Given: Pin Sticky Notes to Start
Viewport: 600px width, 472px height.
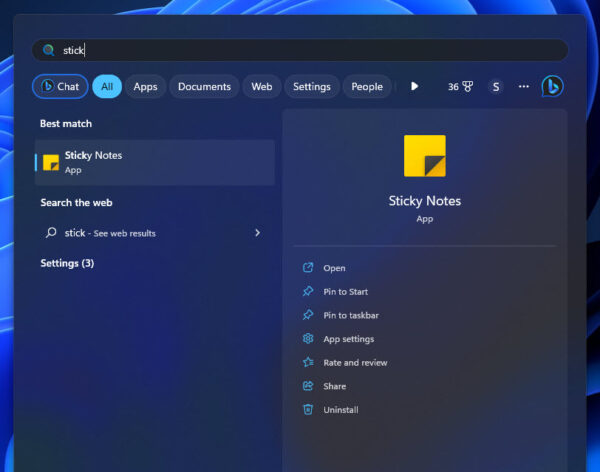Looking at the screenshot, I should (x=345, y=292).
